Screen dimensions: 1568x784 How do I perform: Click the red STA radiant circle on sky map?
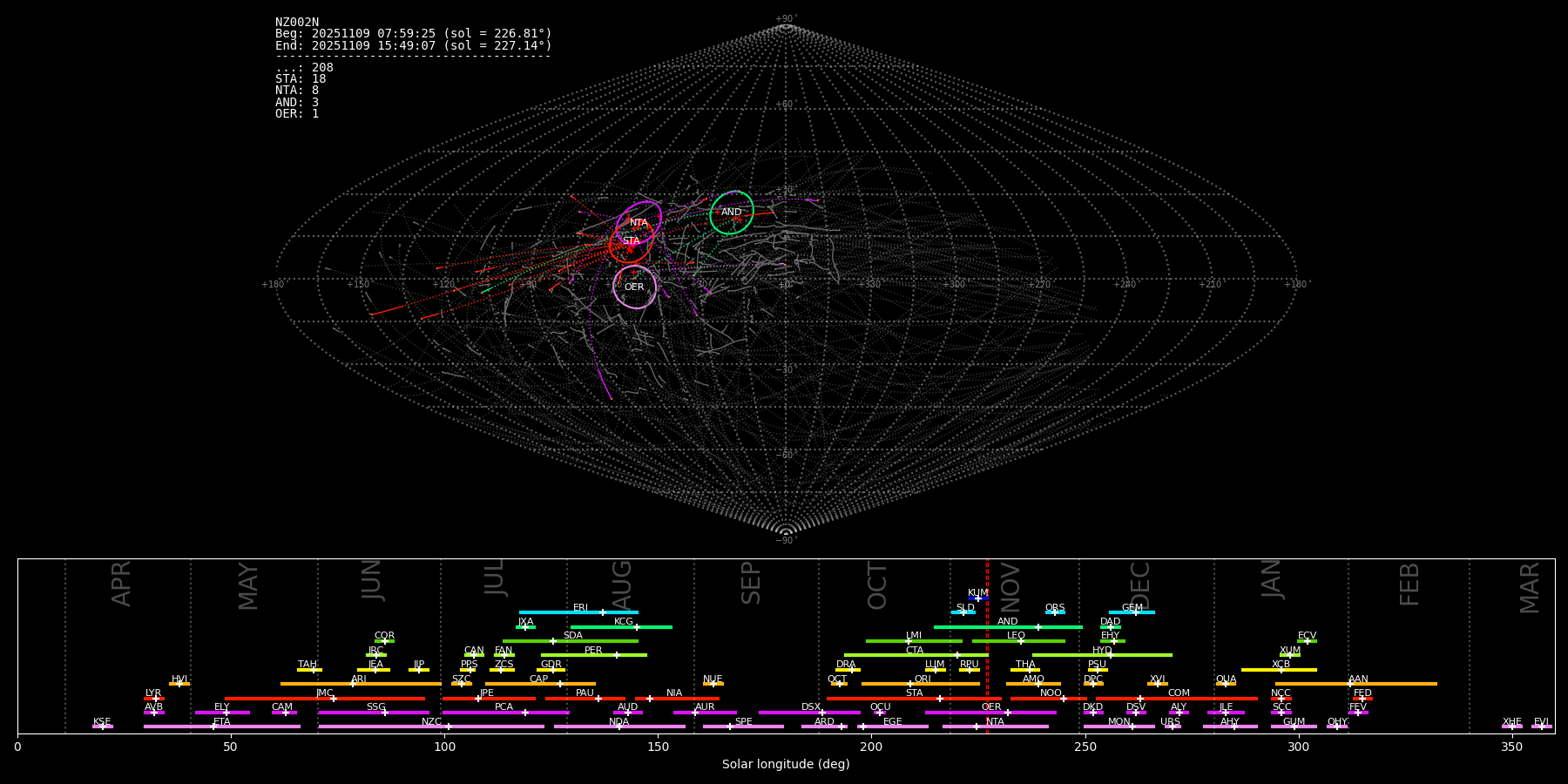coord(631,241)
